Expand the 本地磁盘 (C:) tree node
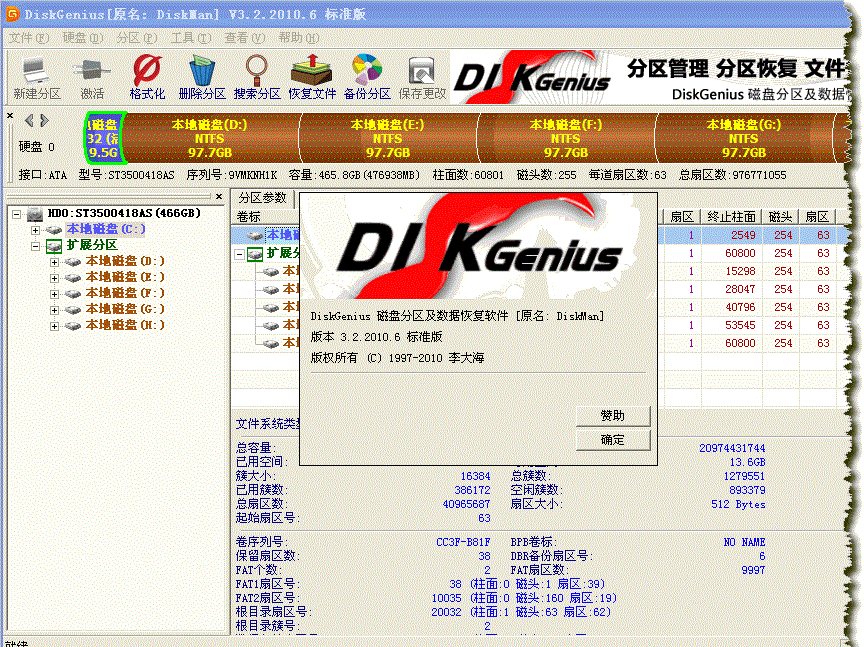Screen dimensions: 864x647 35,230
